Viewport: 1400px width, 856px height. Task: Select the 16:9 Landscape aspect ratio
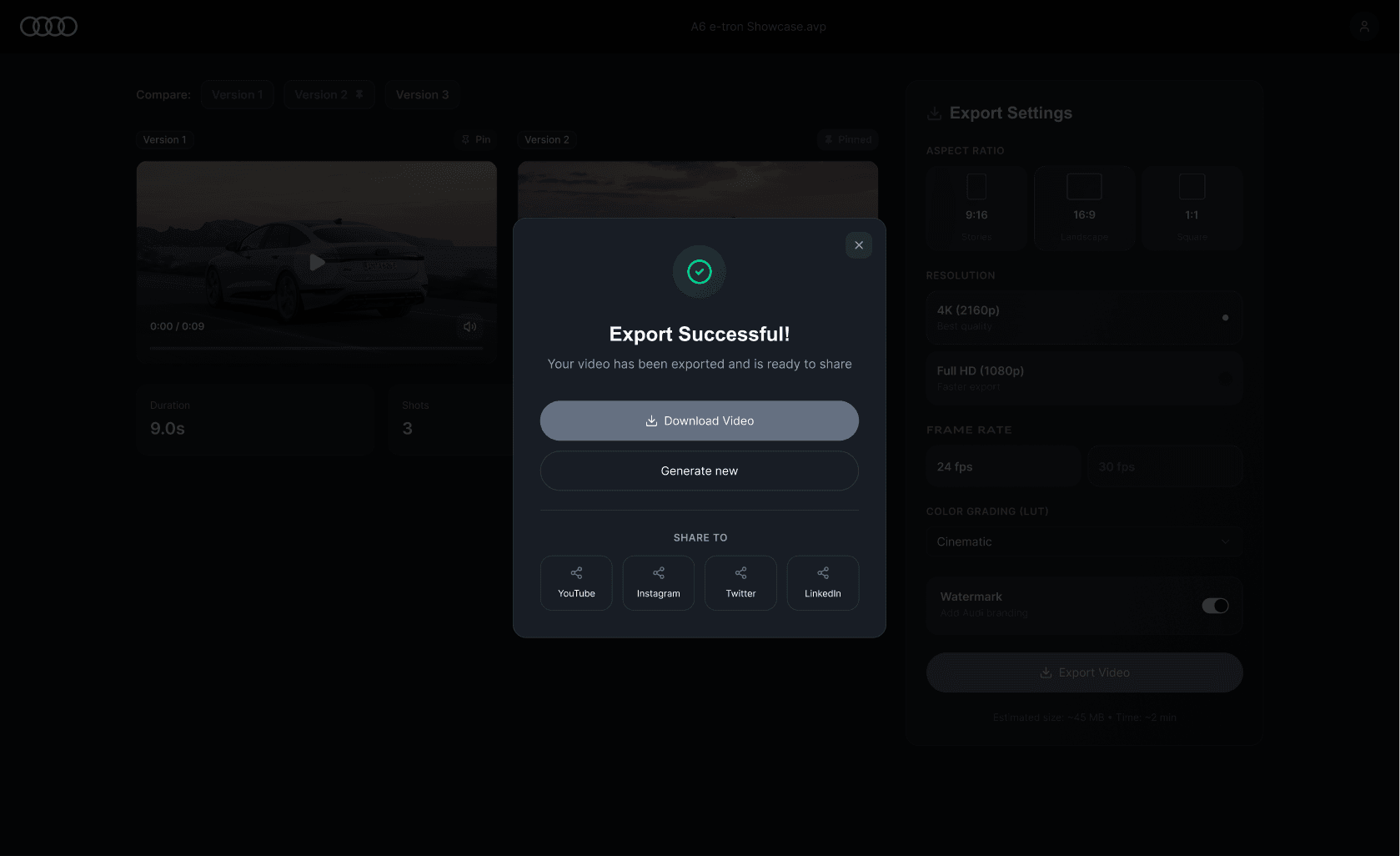pyautogui.click(x=1084, y=208)
